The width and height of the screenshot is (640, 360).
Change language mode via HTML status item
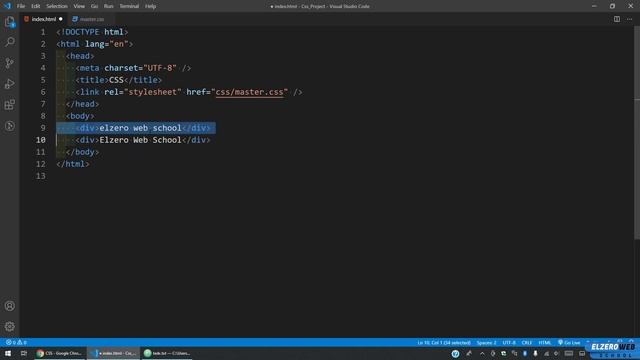(544, 342)
